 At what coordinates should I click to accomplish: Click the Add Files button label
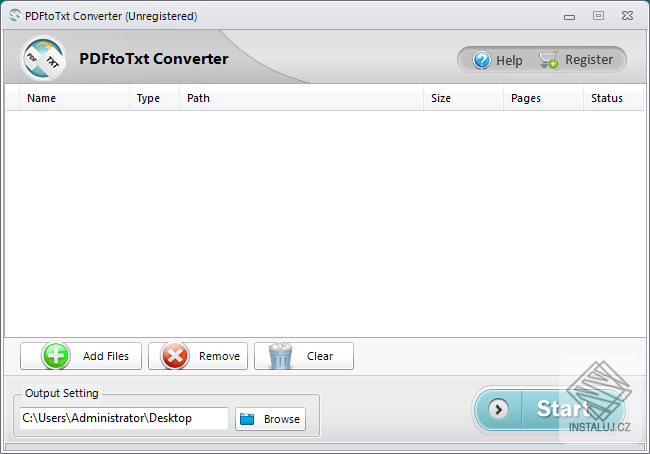pyautogui.click(x=106, y=356)
